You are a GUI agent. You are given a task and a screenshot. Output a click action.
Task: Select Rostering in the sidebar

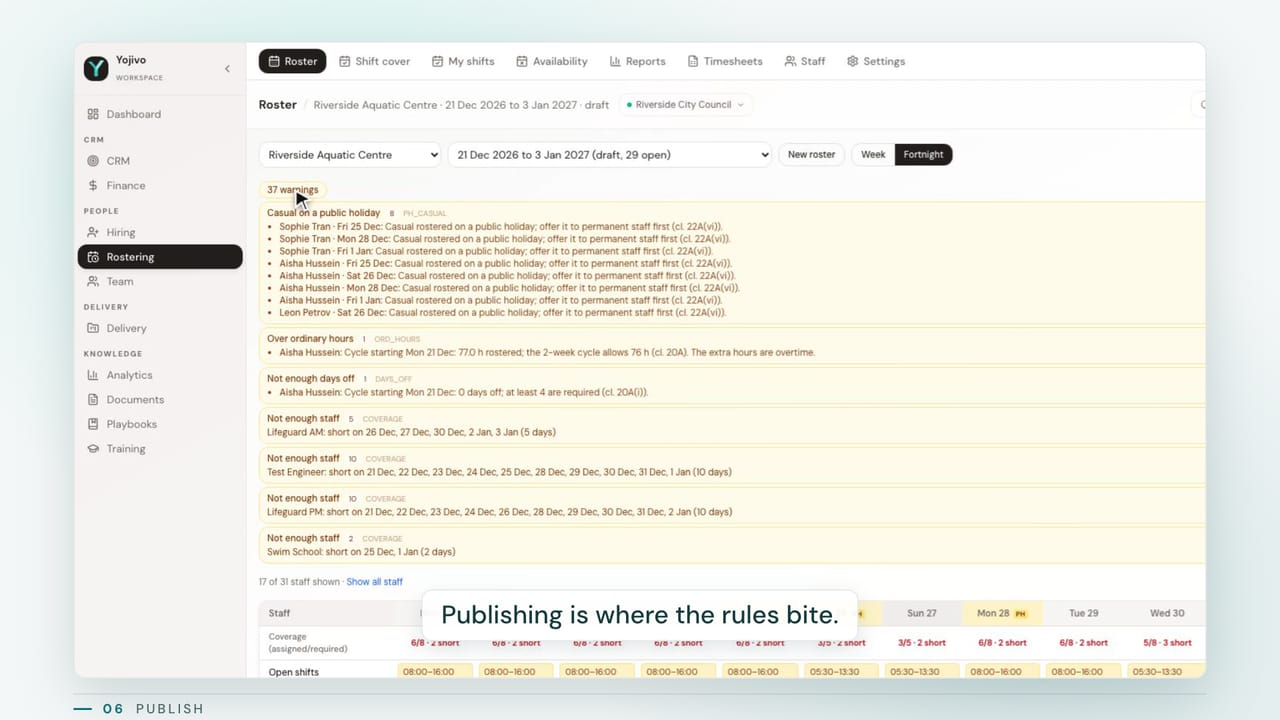160,257
